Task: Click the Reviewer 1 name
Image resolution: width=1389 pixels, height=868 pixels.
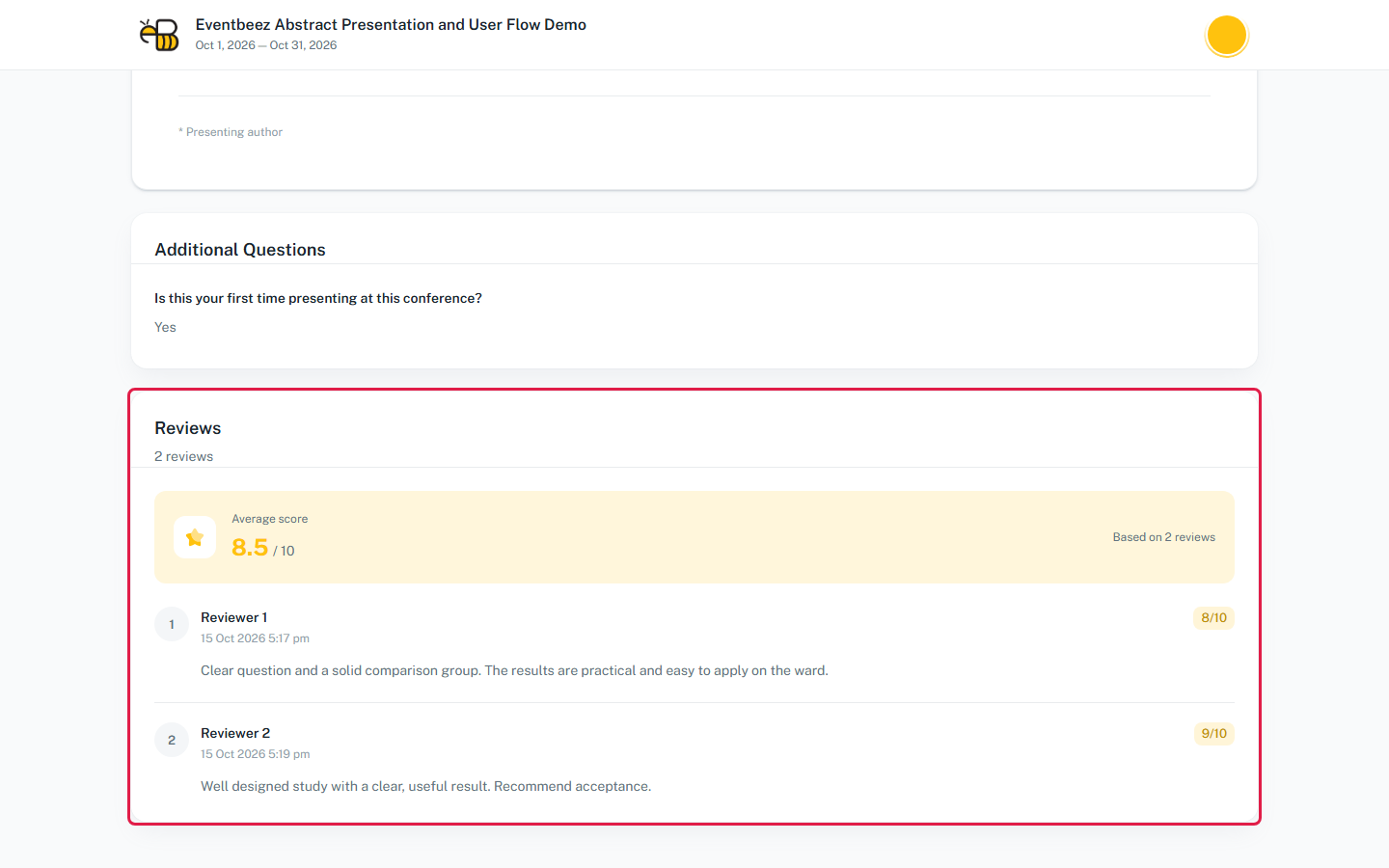Action: click(x=234, y=618)
